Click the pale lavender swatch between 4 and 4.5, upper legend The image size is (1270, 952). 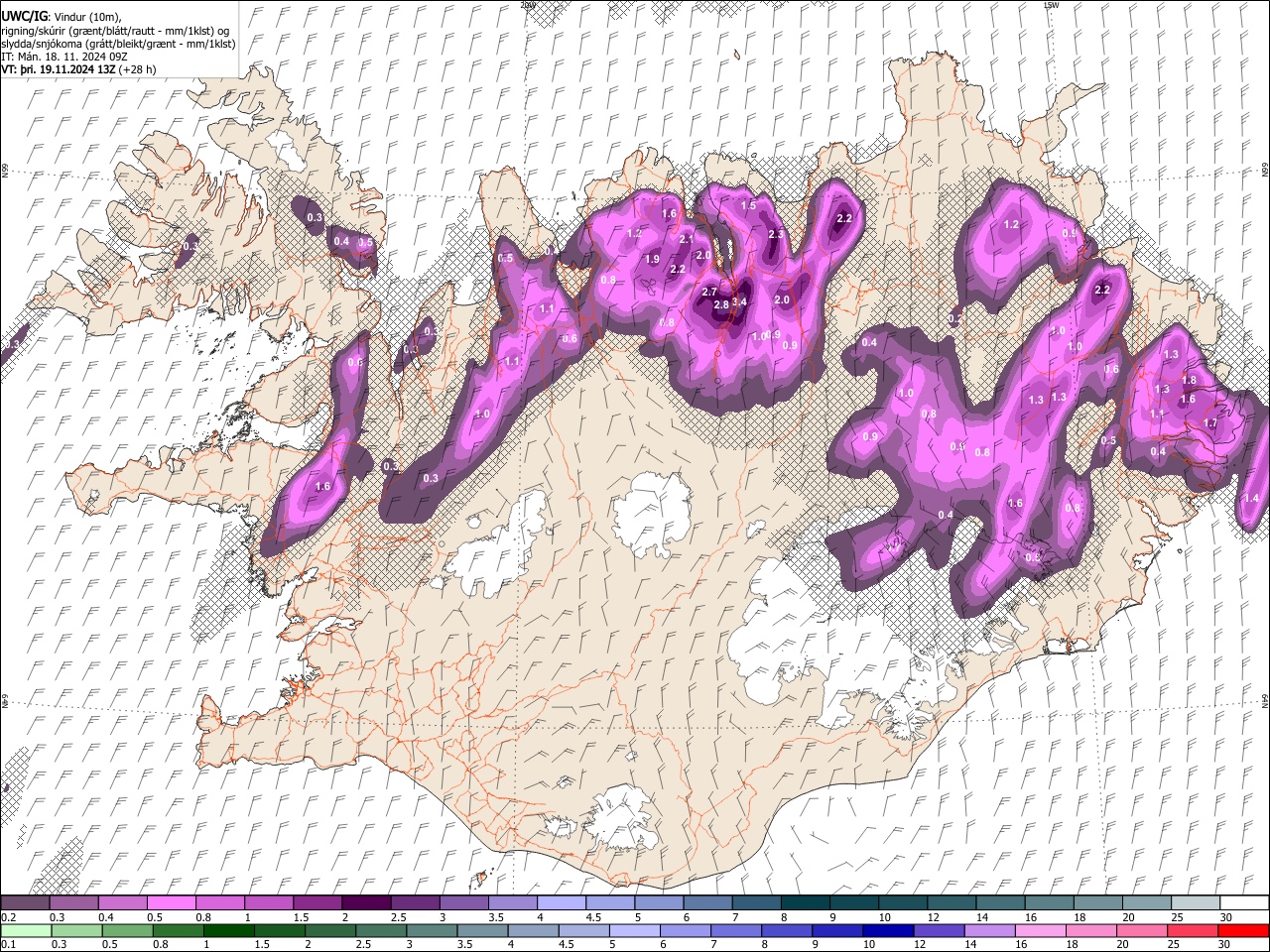[x=561, y=903]
